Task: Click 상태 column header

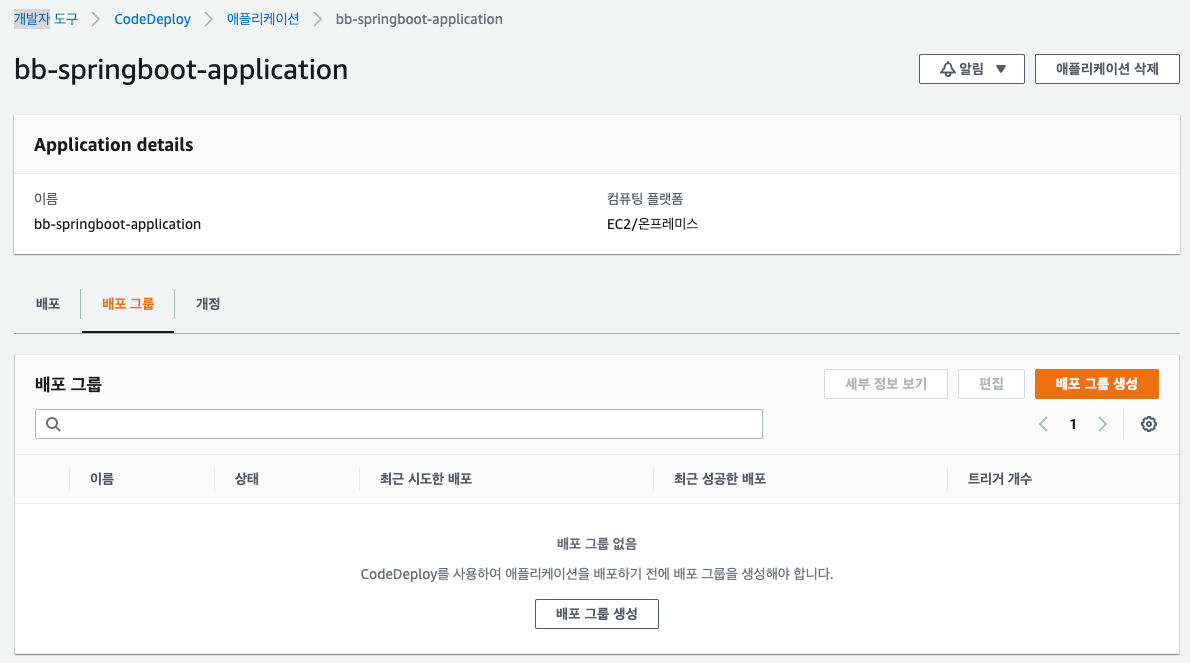Action: click(247, 479)
